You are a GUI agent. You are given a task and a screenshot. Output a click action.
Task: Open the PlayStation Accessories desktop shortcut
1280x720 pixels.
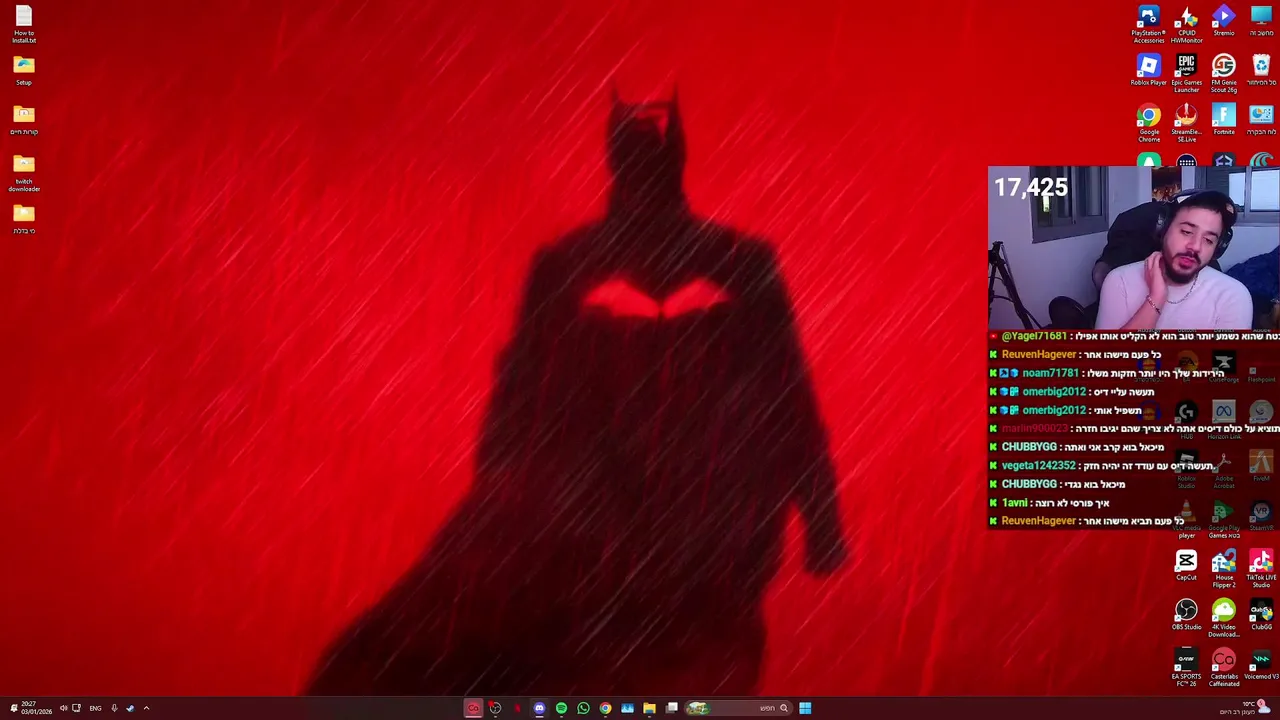coord(1148,25)
